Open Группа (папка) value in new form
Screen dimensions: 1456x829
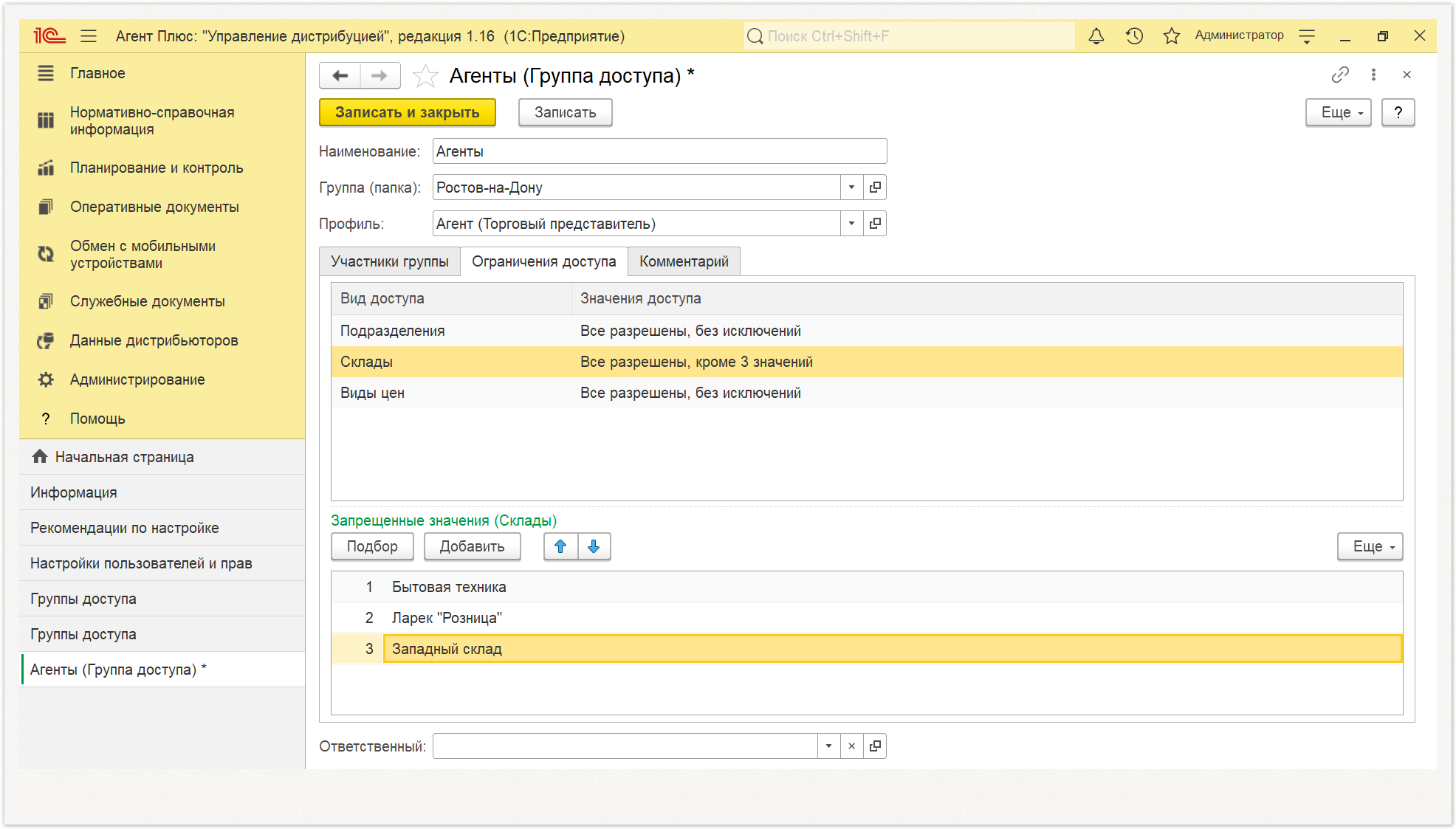pyautogui.click(x=875, y=188)
